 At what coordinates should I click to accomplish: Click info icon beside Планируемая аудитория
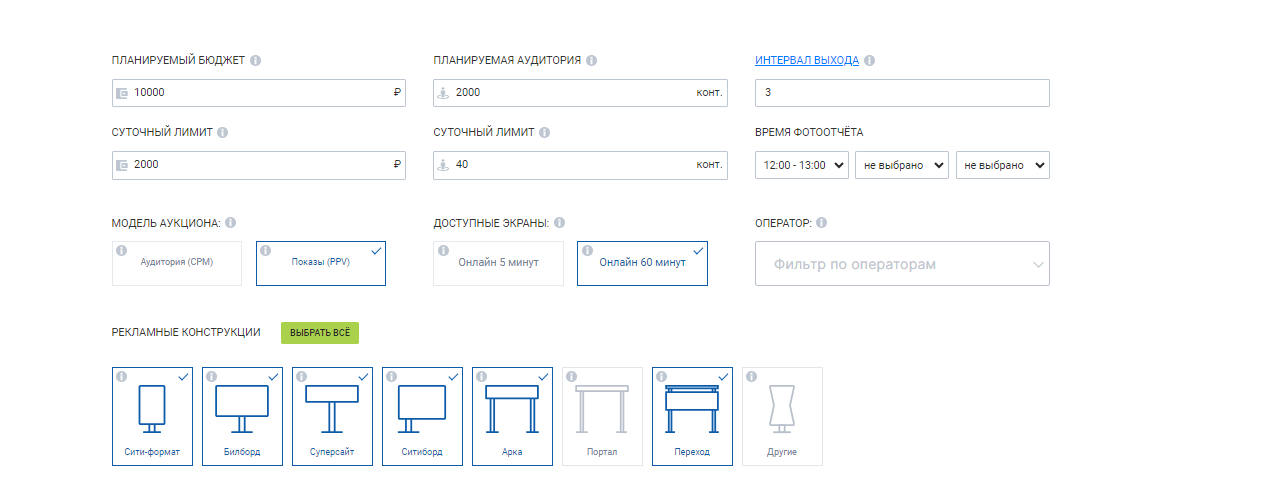click(592, 60)
